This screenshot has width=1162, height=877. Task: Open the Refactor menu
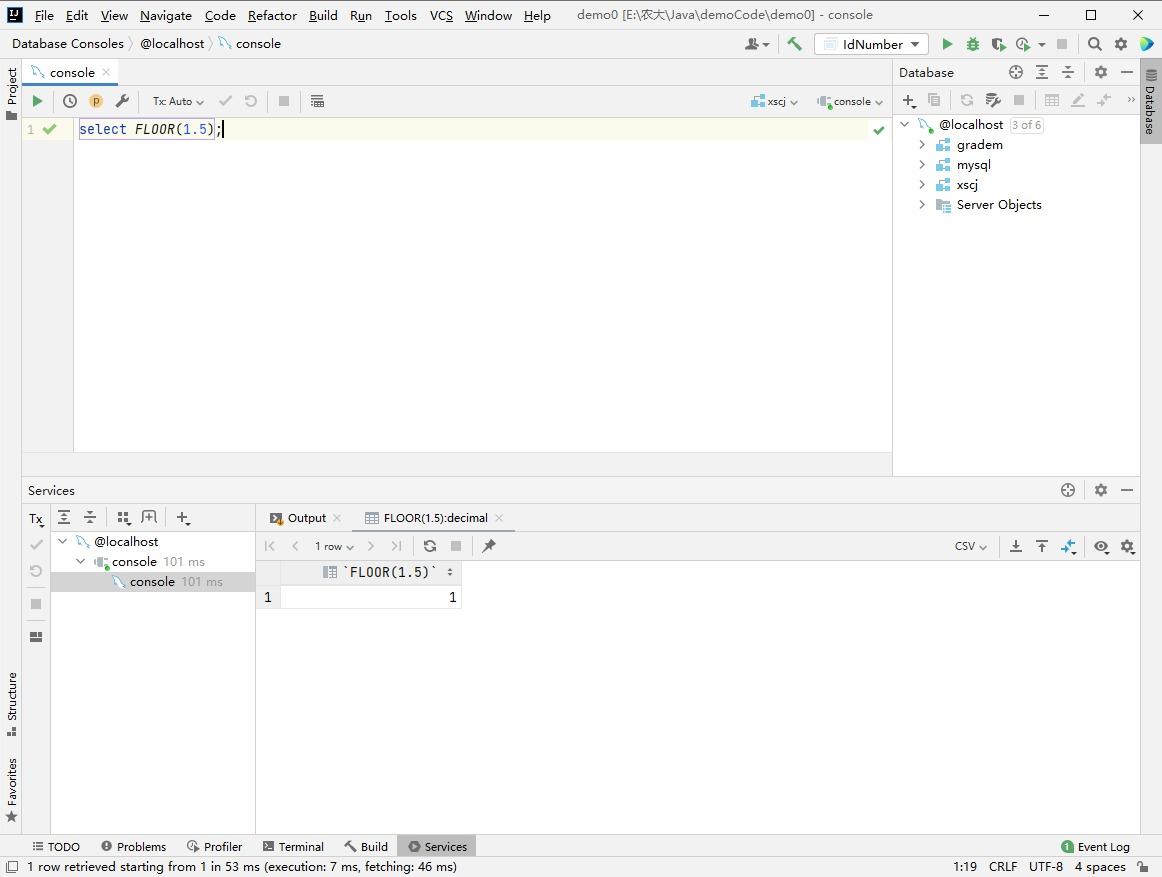coord(272,15)
